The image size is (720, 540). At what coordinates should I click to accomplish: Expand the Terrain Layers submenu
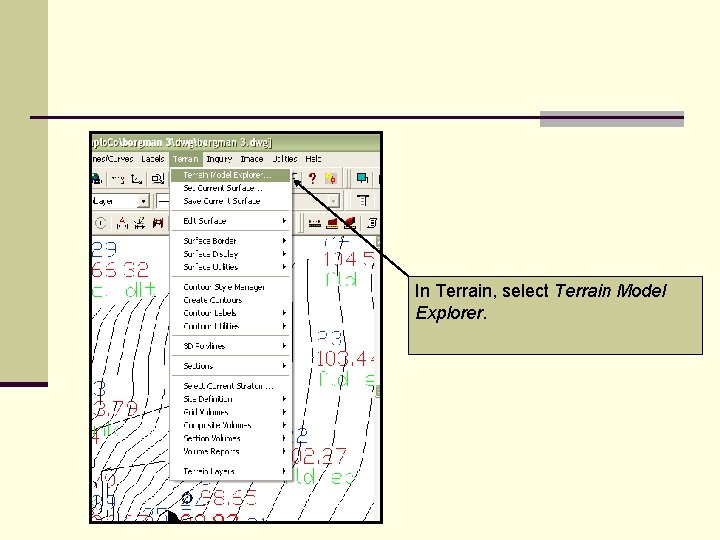click(231, 471)
